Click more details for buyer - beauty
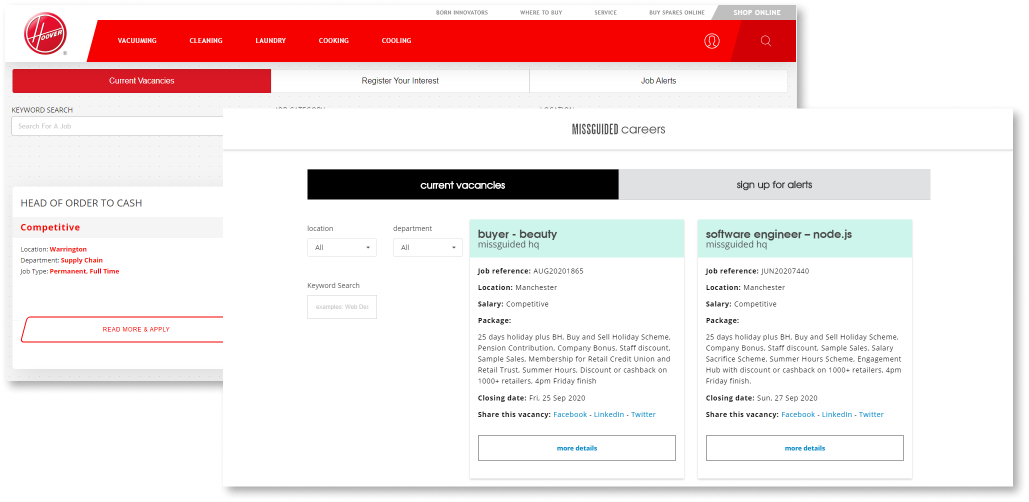Viewport: 1029px width, 502px height. [577, 448]
